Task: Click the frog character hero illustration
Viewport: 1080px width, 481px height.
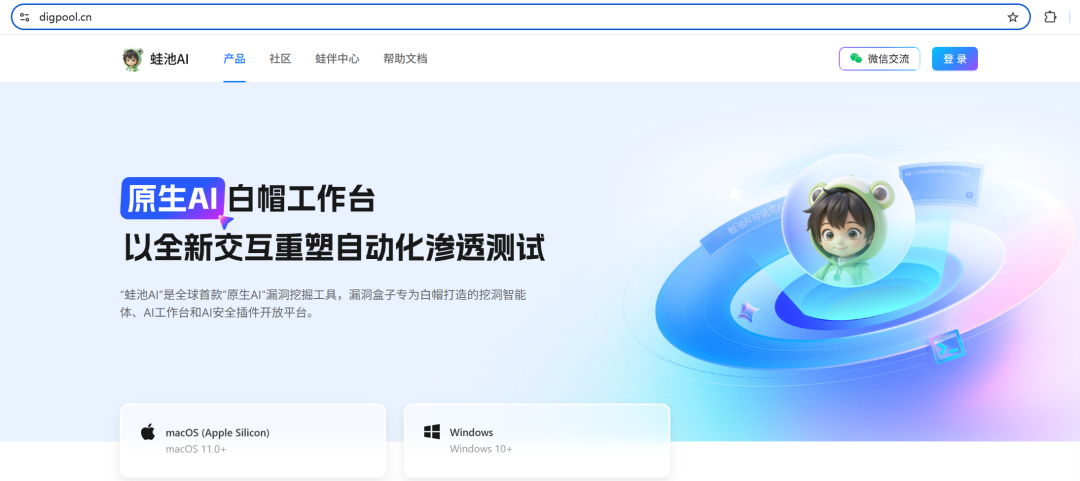Action: 848,221
